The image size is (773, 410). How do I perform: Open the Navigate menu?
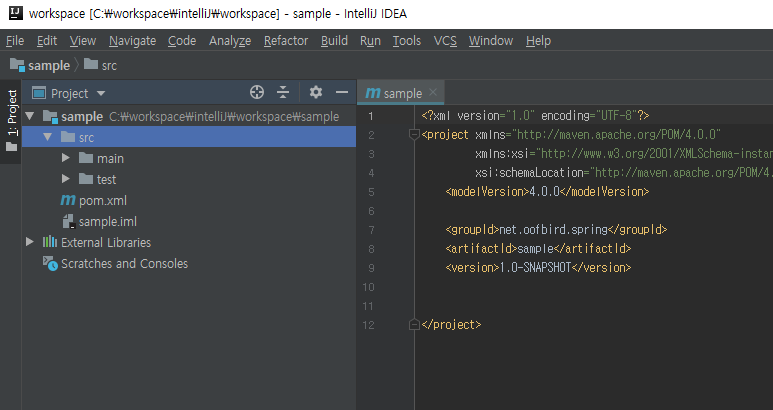133,41
